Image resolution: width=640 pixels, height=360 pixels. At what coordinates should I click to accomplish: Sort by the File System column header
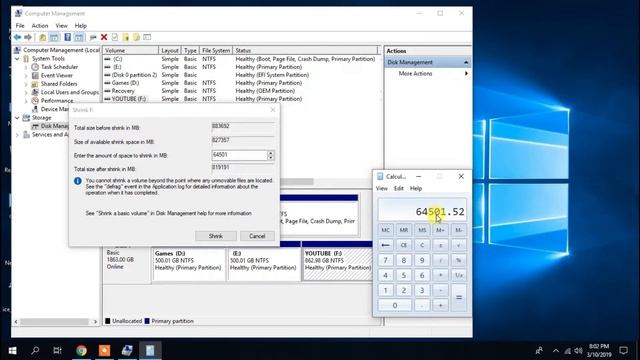click(x=216, y=51)
